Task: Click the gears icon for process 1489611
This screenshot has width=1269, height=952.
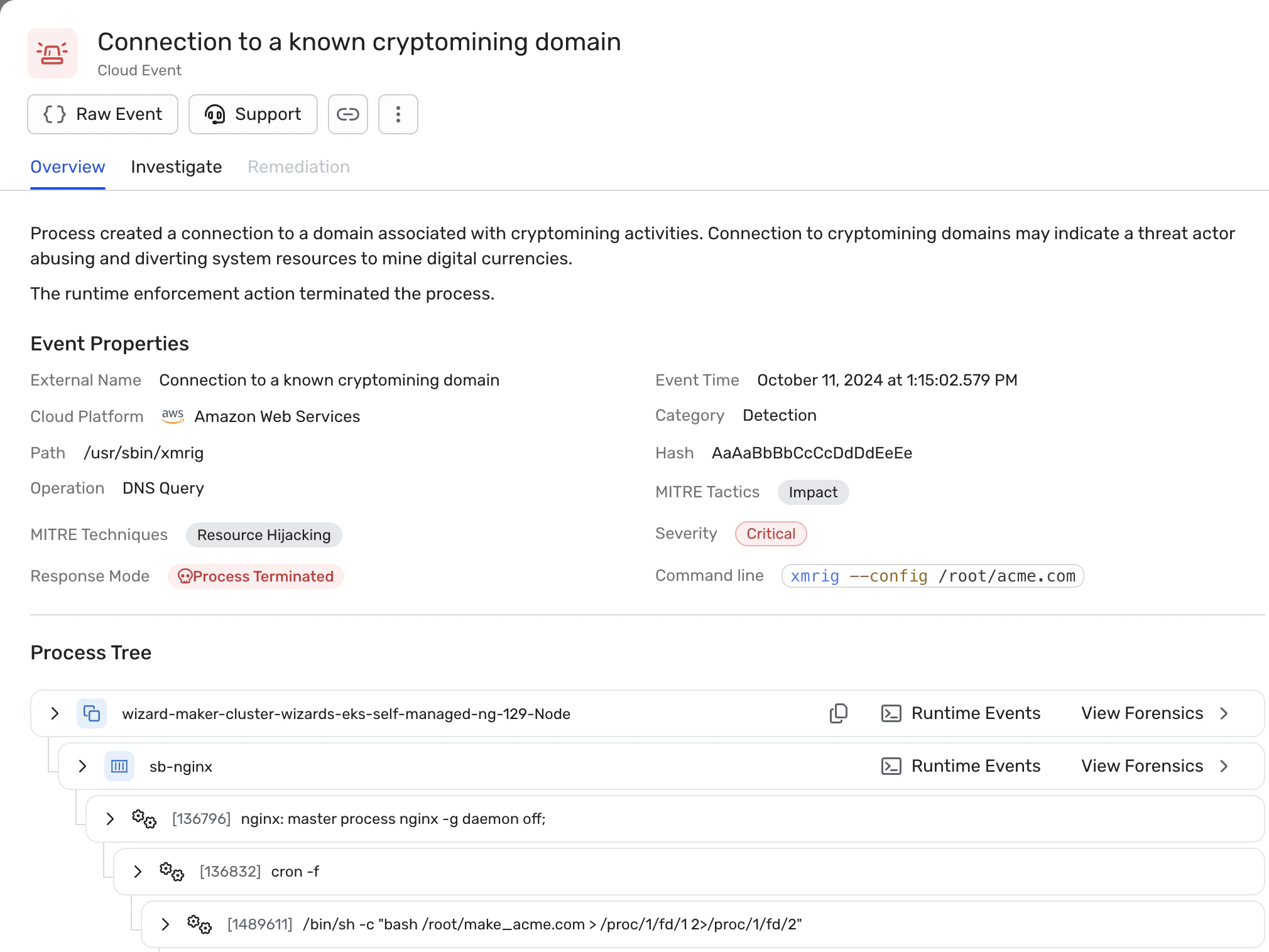Action: pyautogui.click(x=199, y=924)
